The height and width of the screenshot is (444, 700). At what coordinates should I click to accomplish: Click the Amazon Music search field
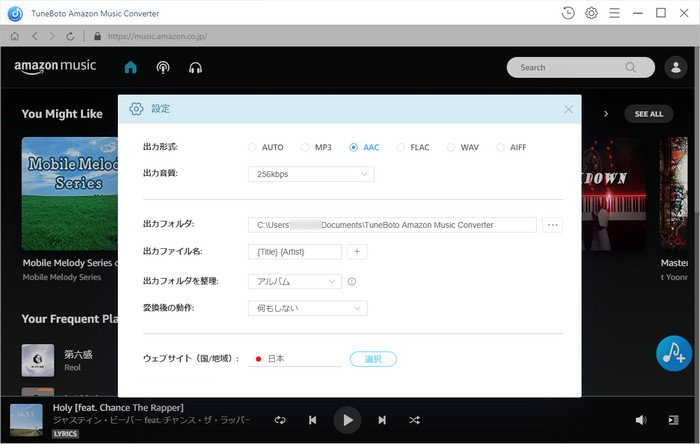point(580,67)
